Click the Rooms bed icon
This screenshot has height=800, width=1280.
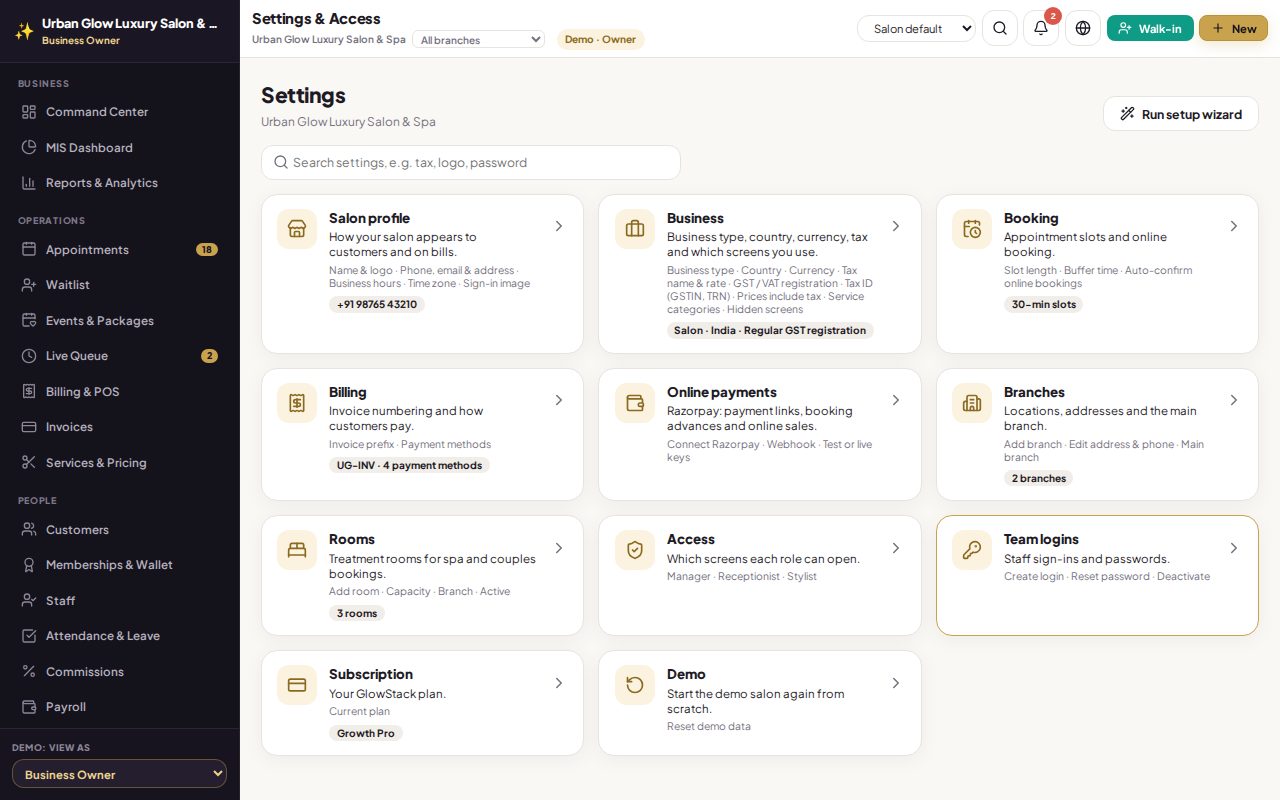[297, 550]
